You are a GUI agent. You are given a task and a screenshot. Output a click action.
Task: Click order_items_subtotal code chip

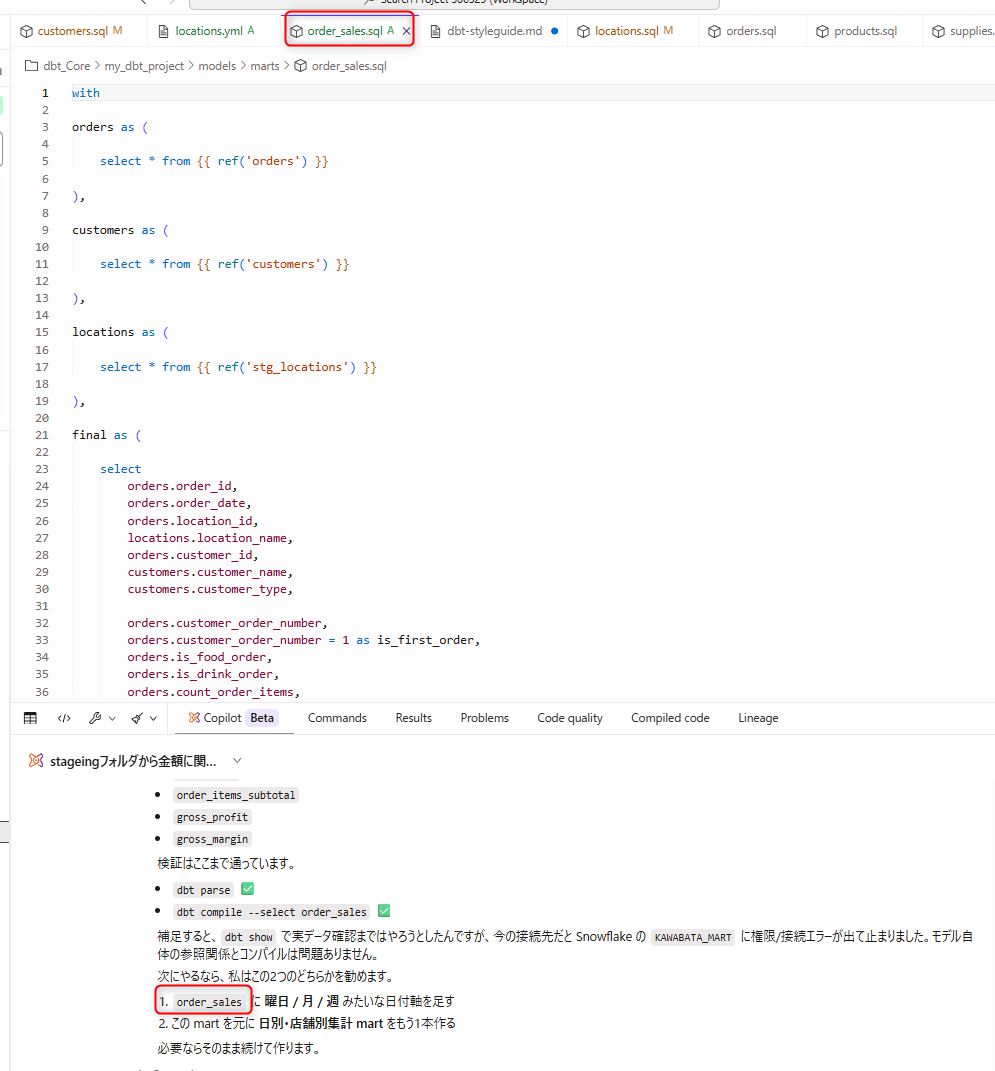(x=236, y=795)
